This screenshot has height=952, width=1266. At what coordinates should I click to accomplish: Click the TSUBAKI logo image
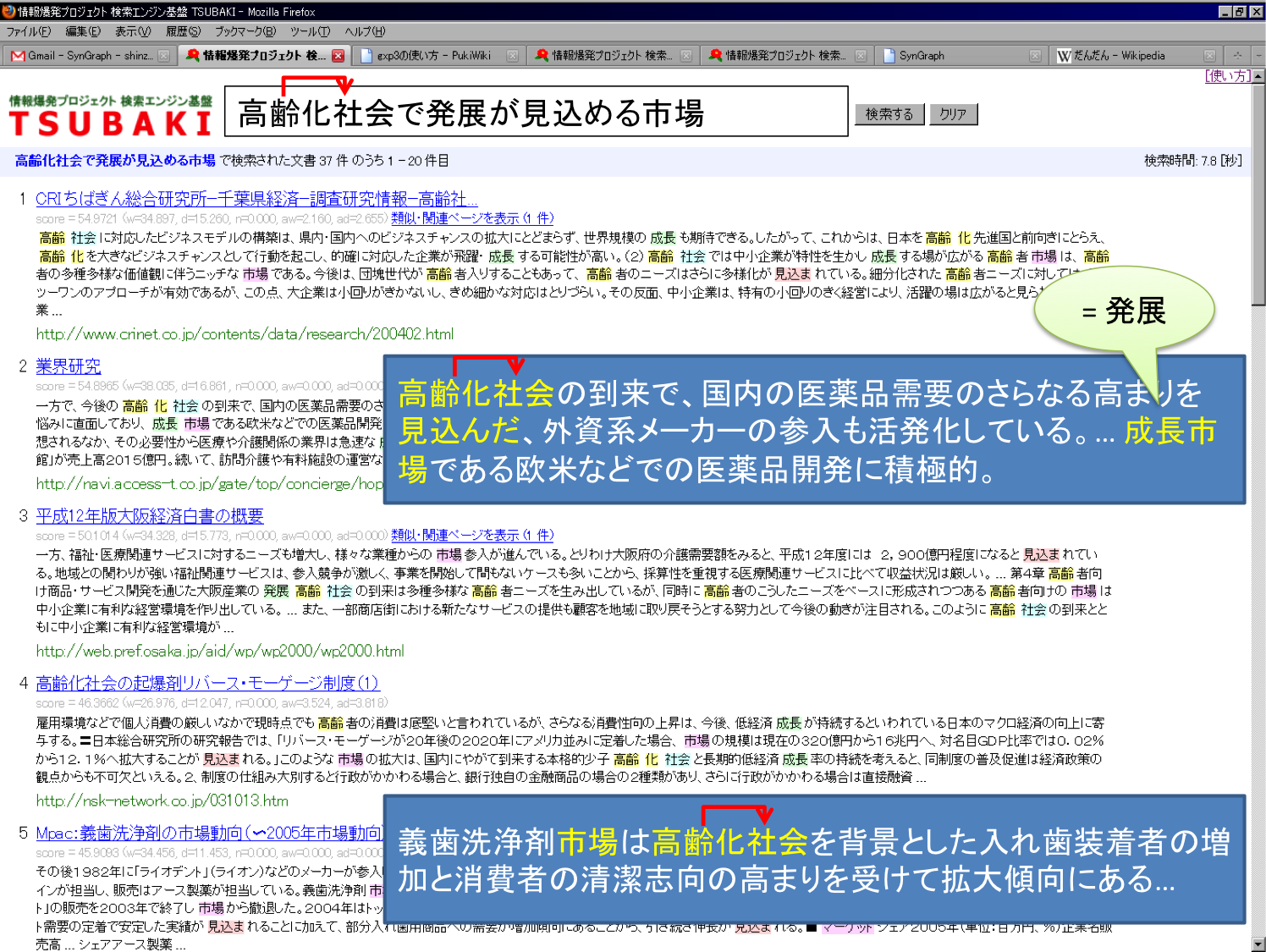pos(111,116)
